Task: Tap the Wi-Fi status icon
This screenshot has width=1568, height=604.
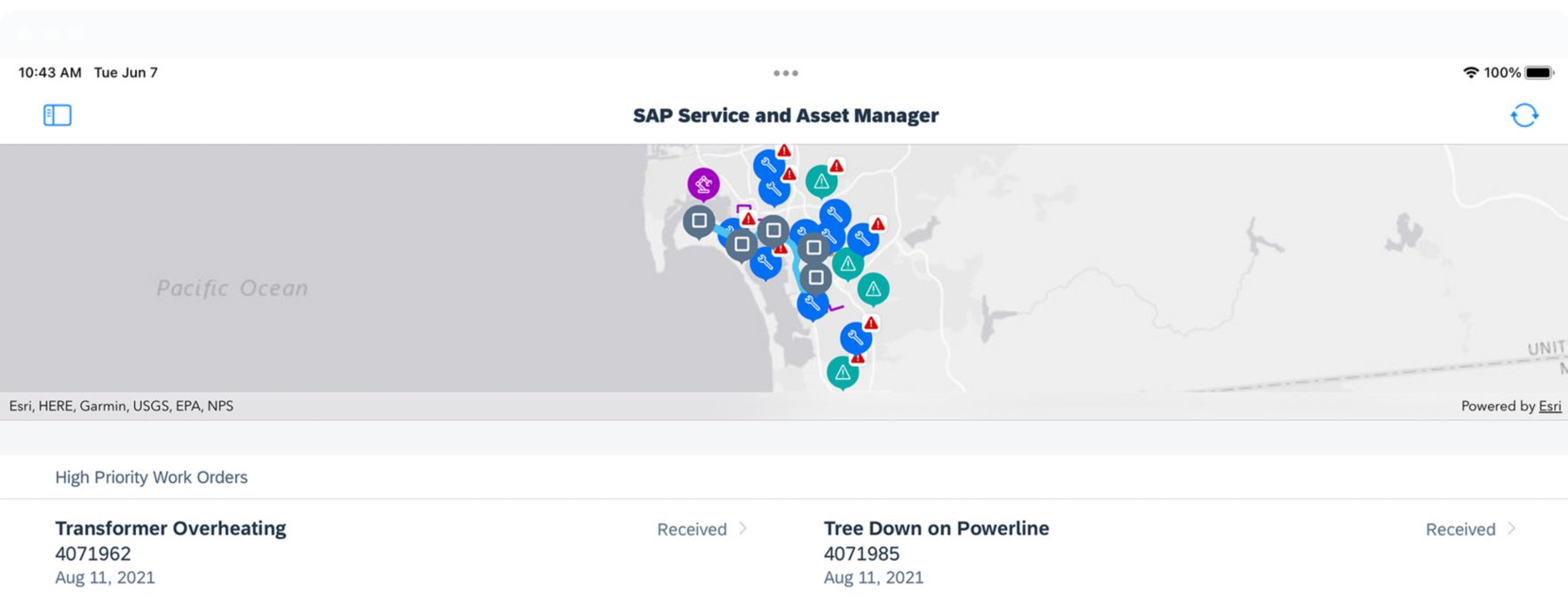Action: tap(1470, 73)
